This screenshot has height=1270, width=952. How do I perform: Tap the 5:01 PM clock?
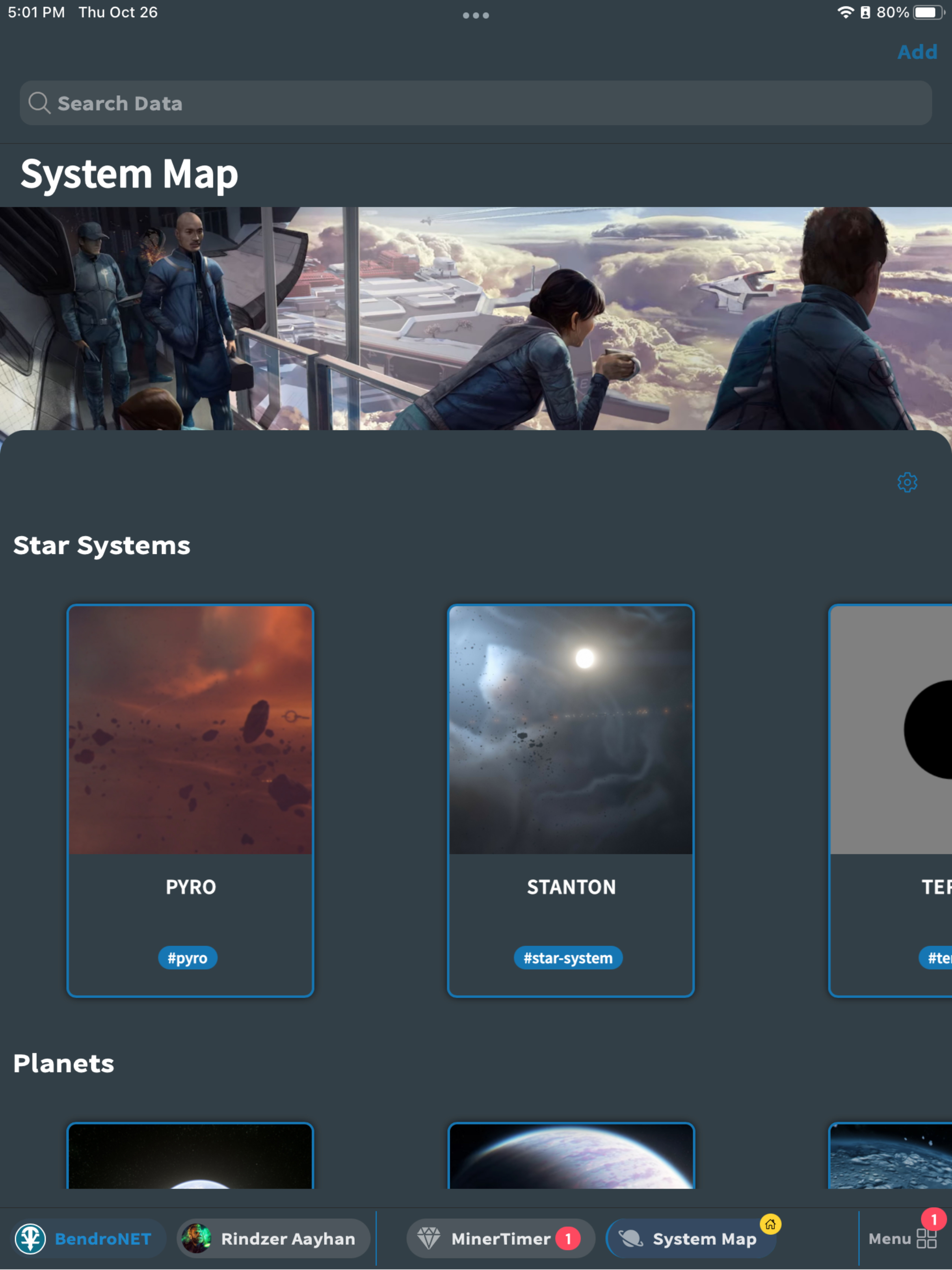pyautogui.click(x=36, y=12)
